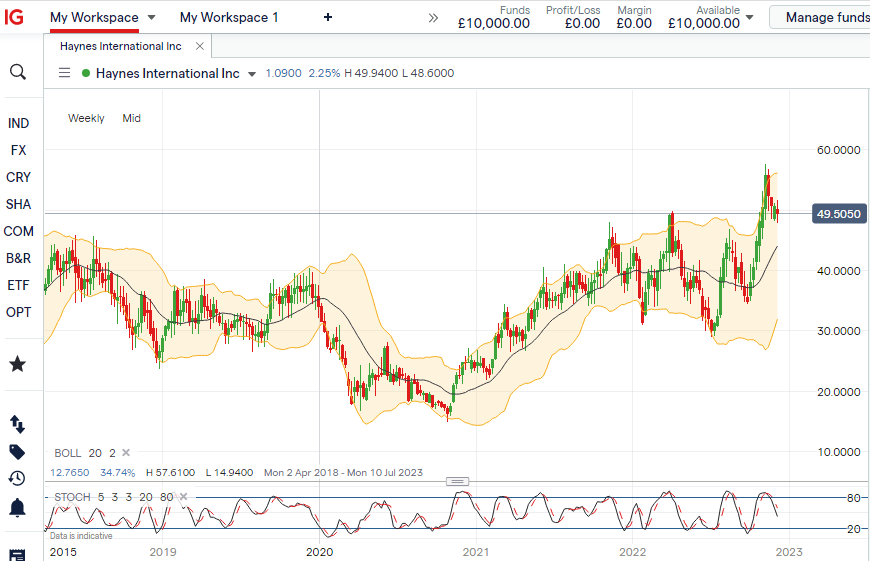Change the Weekly timeframe setting
The height and width of the screenshot is (561, 870).
pos(86,118)
